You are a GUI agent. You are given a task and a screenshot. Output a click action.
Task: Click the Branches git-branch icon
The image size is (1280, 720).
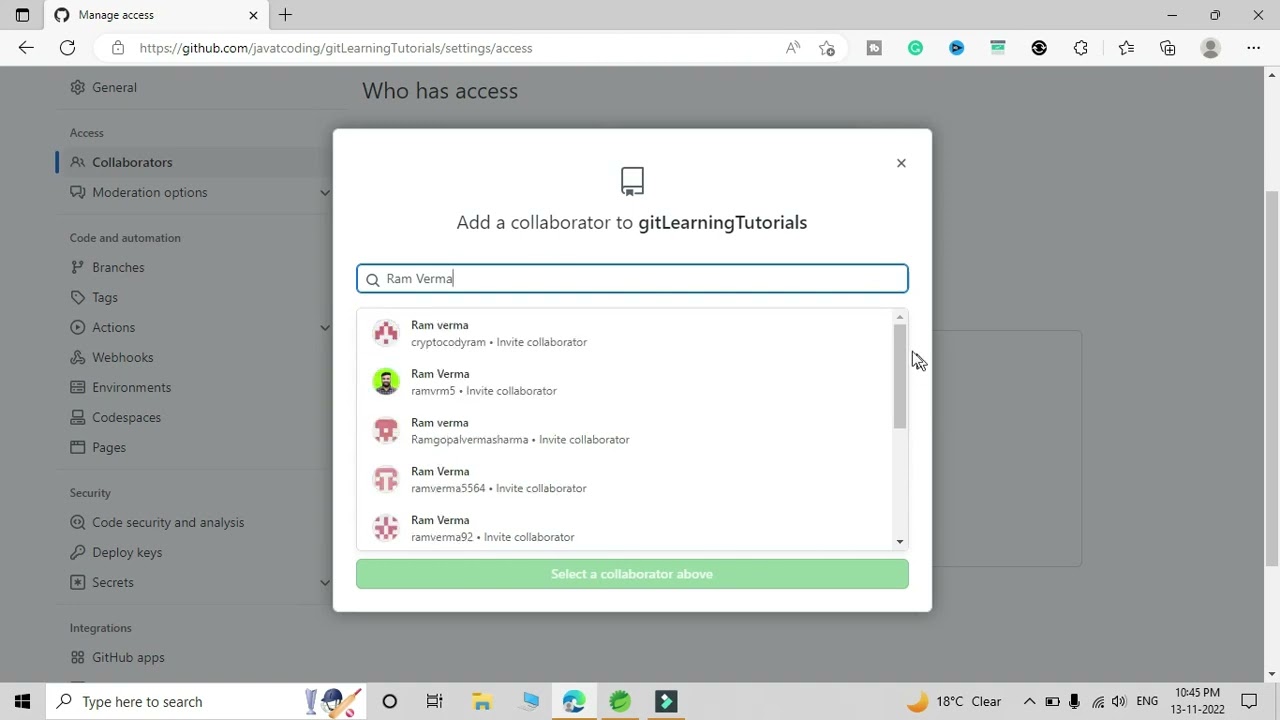78,267
